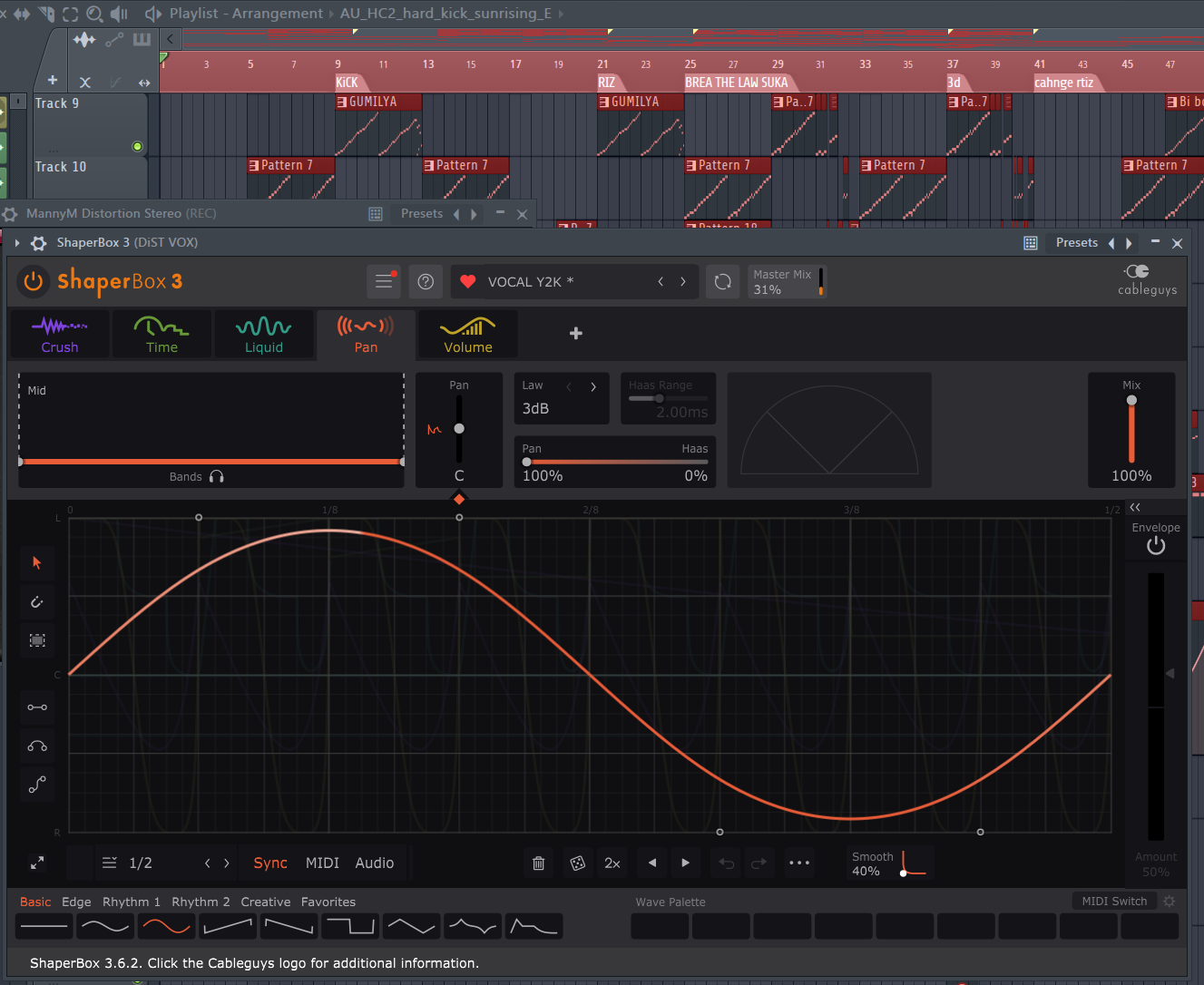
Task: Toggle the ShaperBox power button
Action: [x=34, y=281]
